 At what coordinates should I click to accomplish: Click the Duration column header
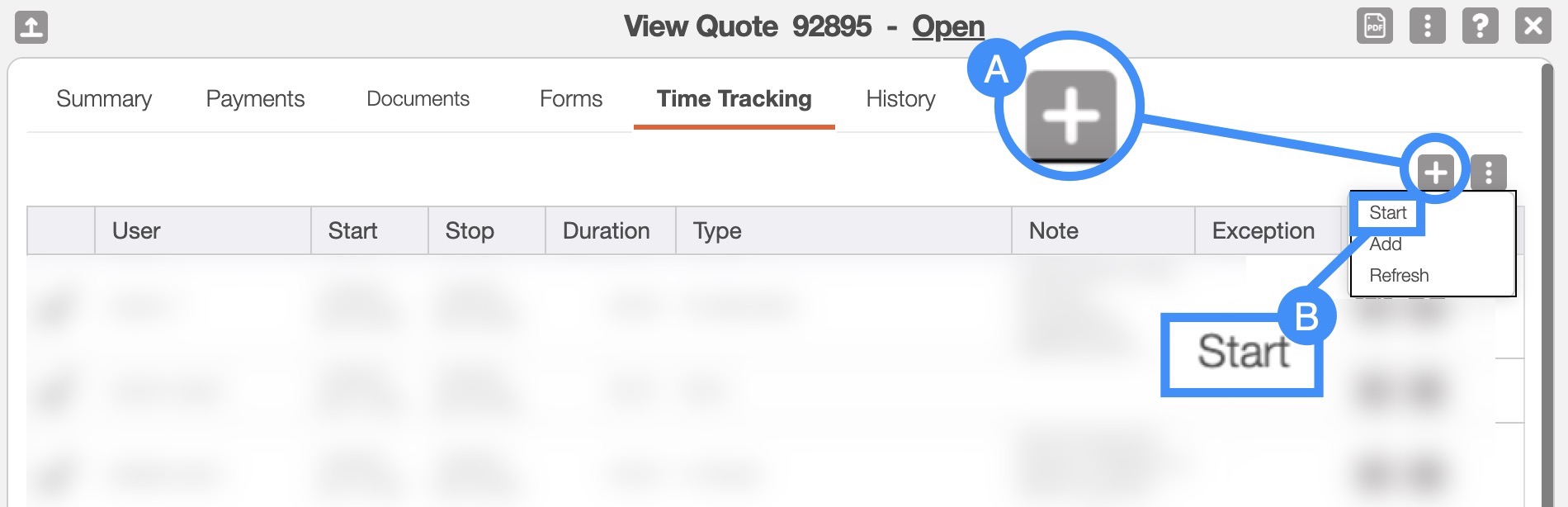tap(606, 231)
